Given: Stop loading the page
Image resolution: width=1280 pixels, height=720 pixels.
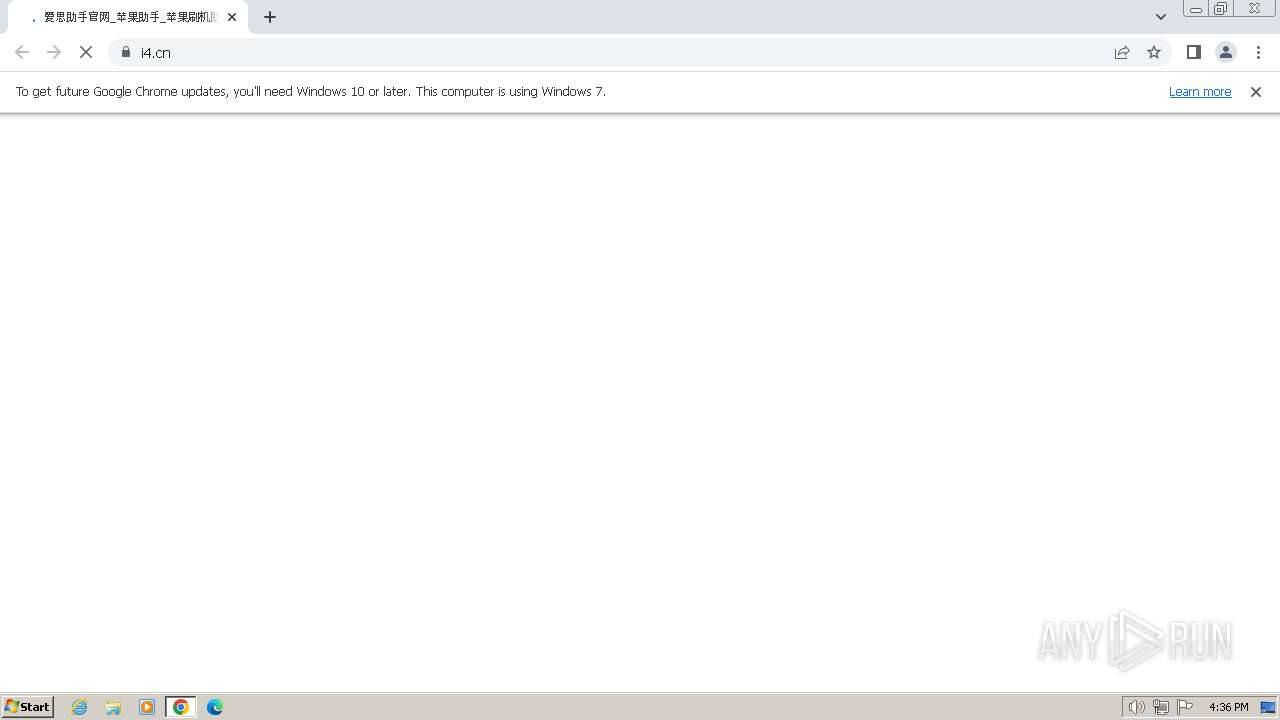Looking at the screenshot, I should tap(86, 52).
